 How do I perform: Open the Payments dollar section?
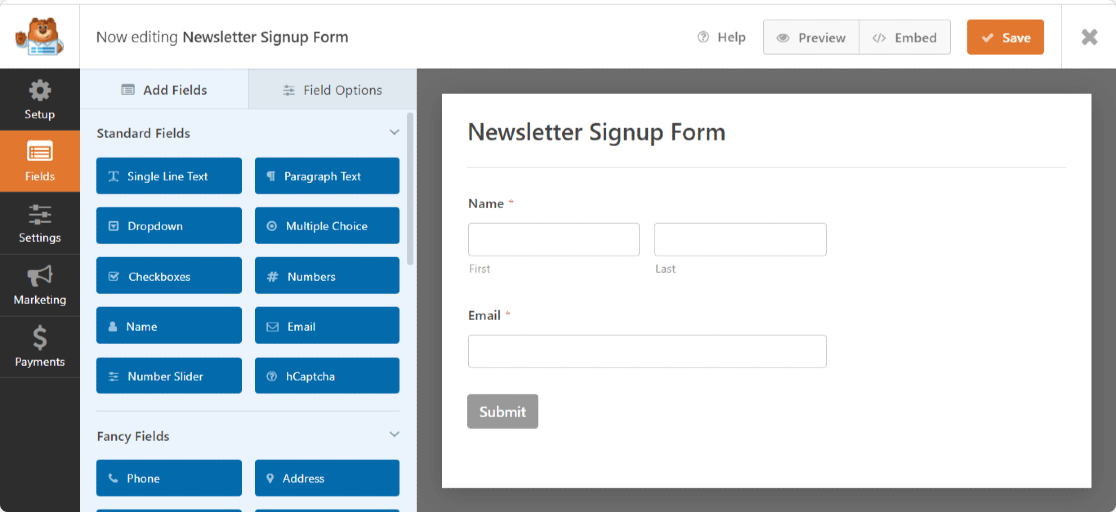click(x=40, y=348)
